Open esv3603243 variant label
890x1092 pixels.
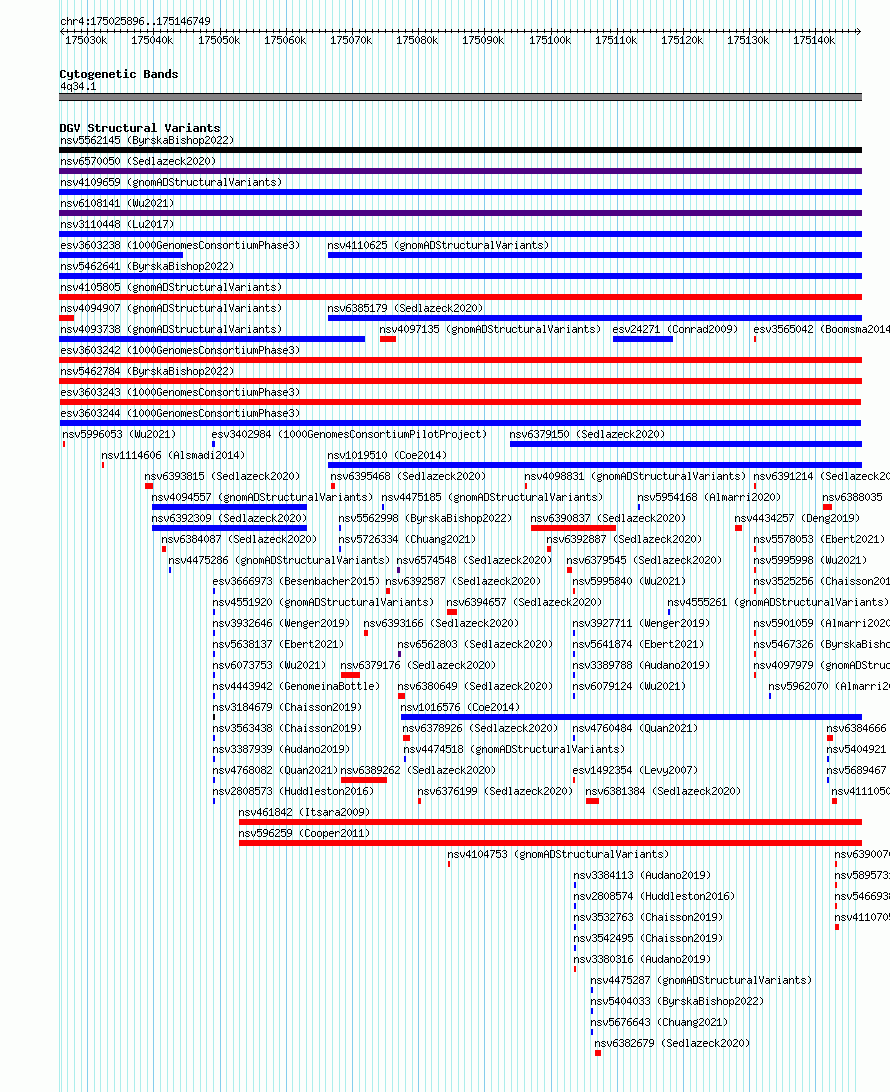coord(180,392)
